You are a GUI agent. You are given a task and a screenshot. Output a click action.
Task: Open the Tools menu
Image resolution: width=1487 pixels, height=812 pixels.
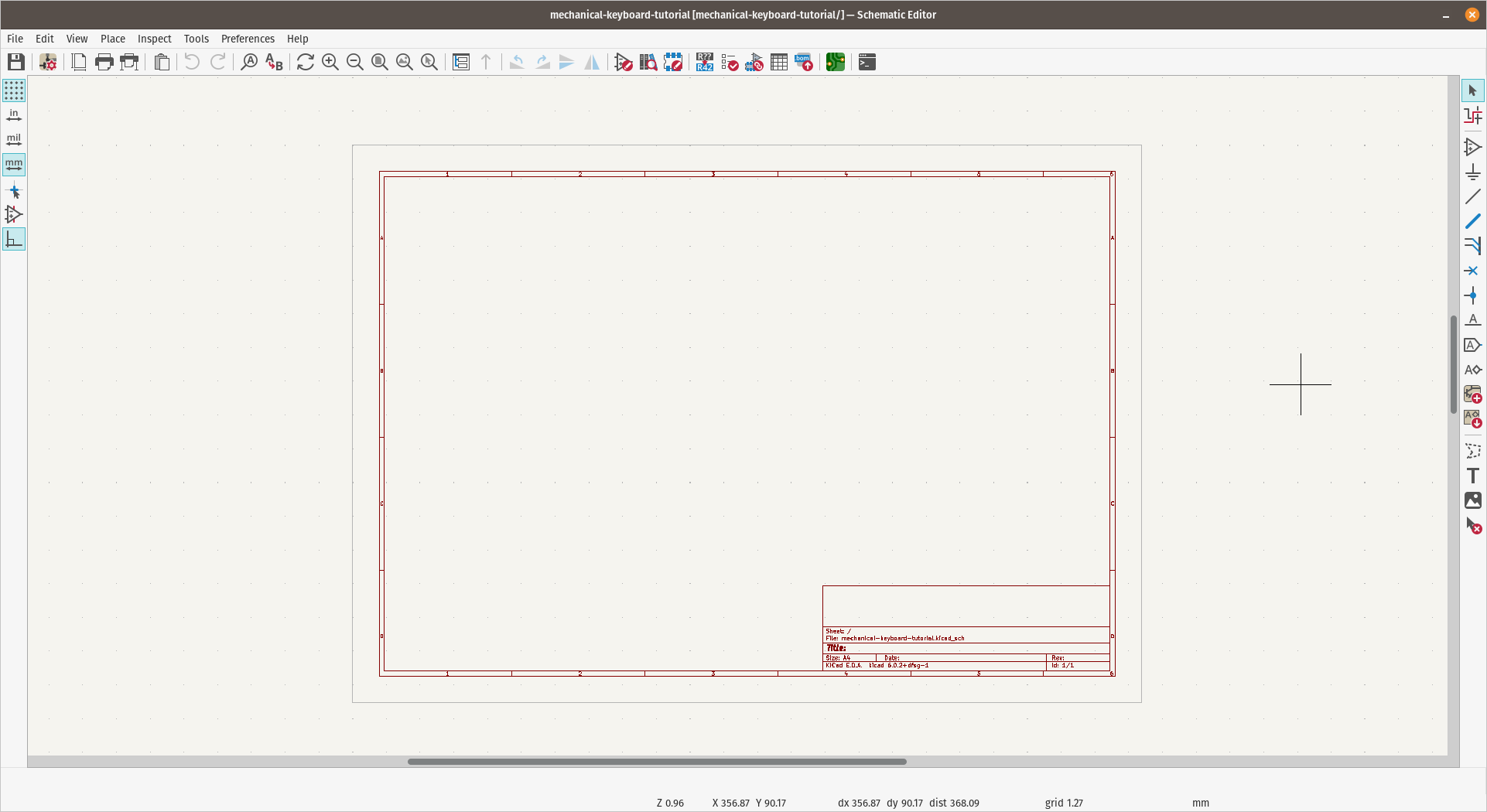(x=196, y=39)
